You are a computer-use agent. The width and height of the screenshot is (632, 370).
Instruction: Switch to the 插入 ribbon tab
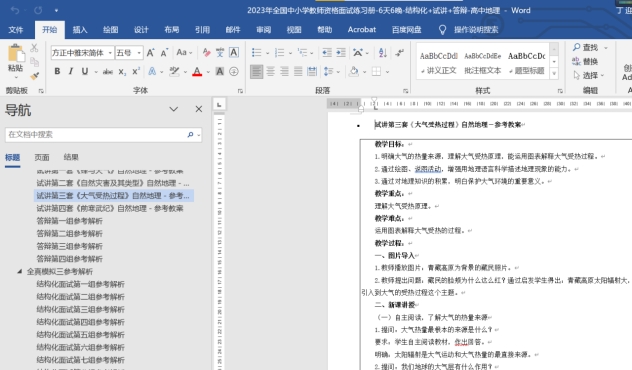coord(80,29)
